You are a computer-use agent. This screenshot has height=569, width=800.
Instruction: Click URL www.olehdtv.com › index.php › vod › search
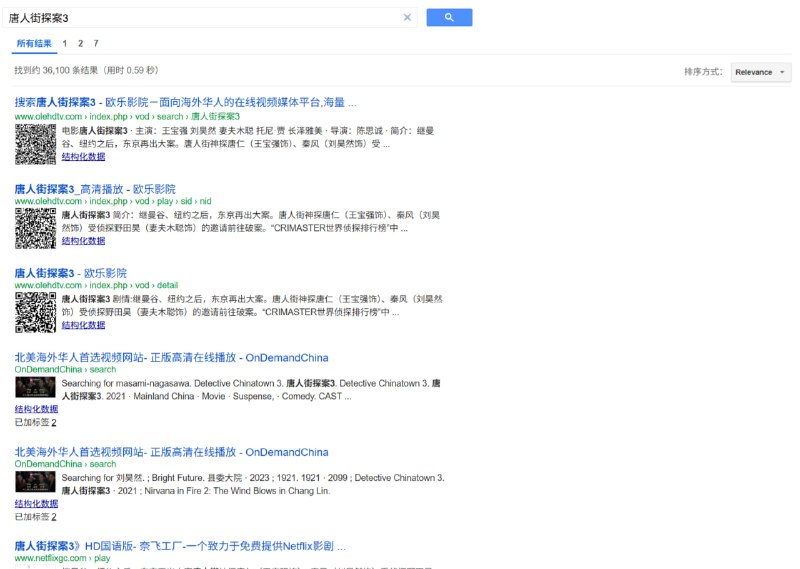pos(127,116)
